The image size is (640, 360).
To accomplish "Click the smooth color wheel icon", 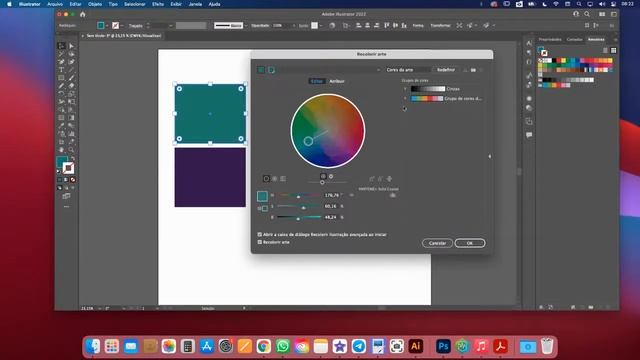I will coord(267,179).
